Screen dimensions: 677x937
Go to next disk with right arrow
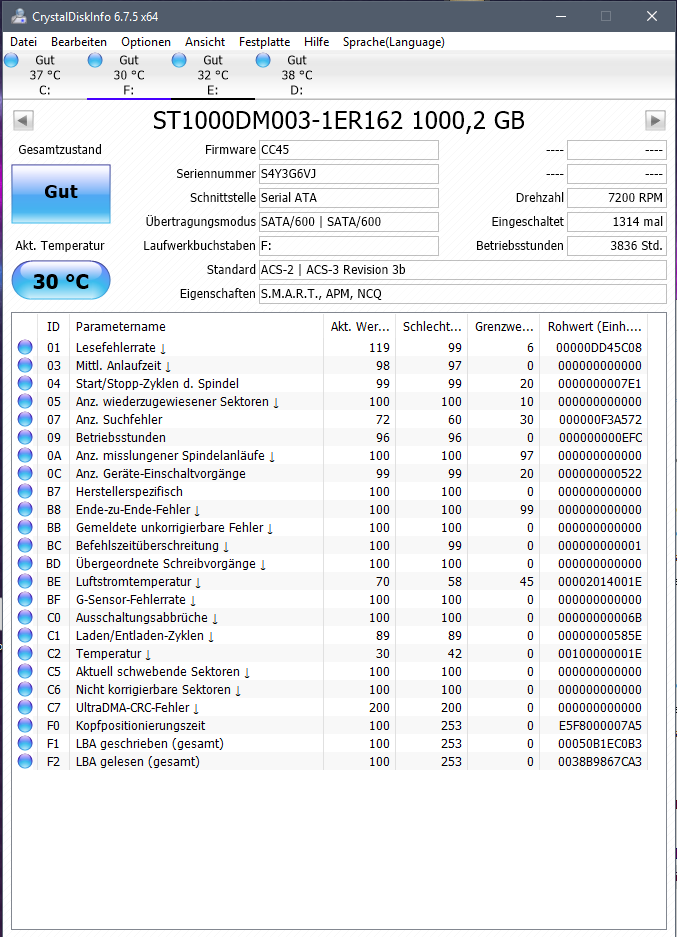(655, 120)
